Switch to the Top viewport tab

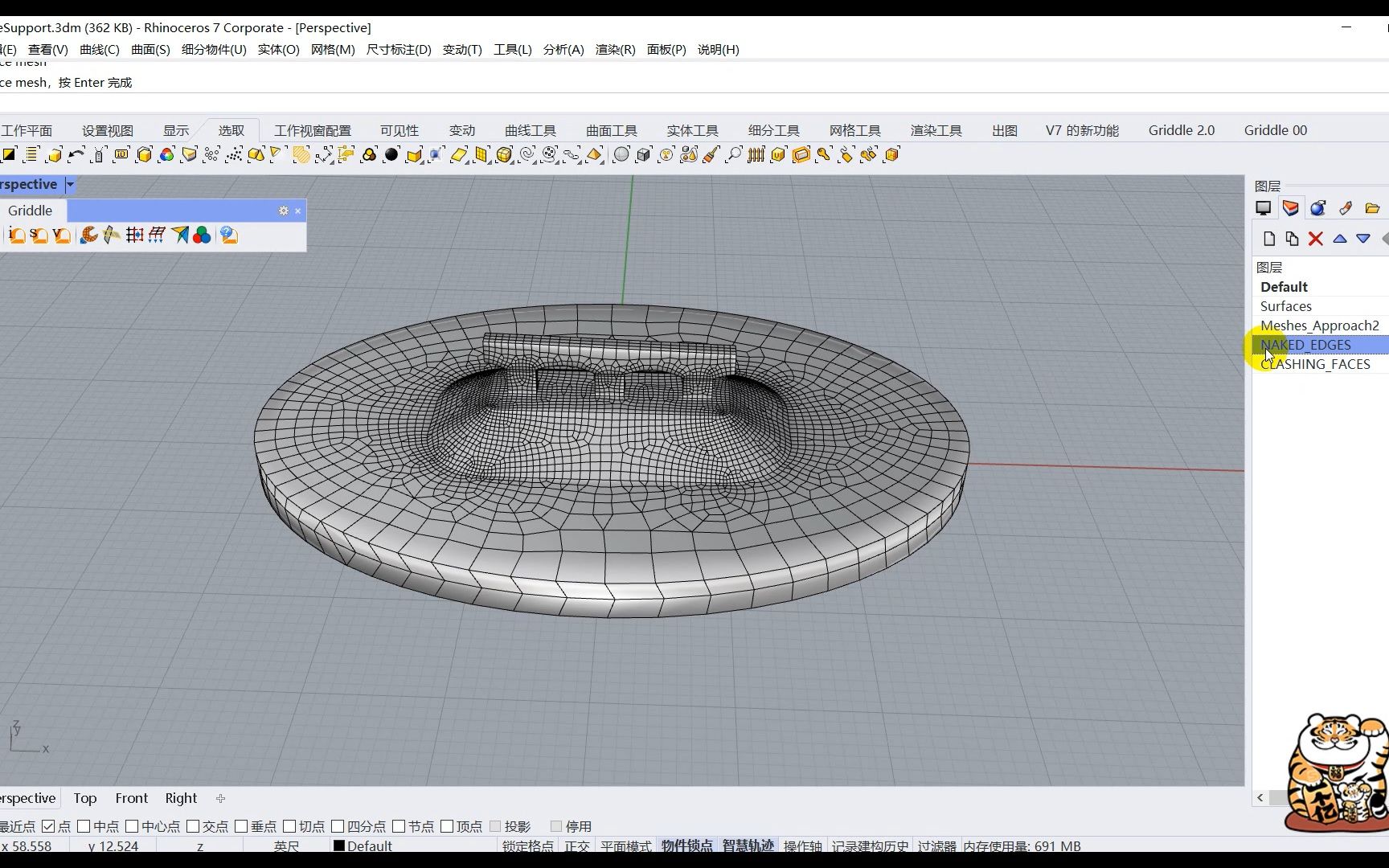click(85, 798)
